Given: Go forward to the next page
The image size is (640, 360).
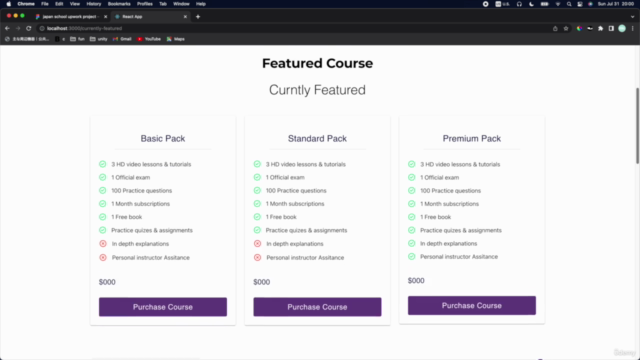Looking at the screenshot, I should coord(18,29).
